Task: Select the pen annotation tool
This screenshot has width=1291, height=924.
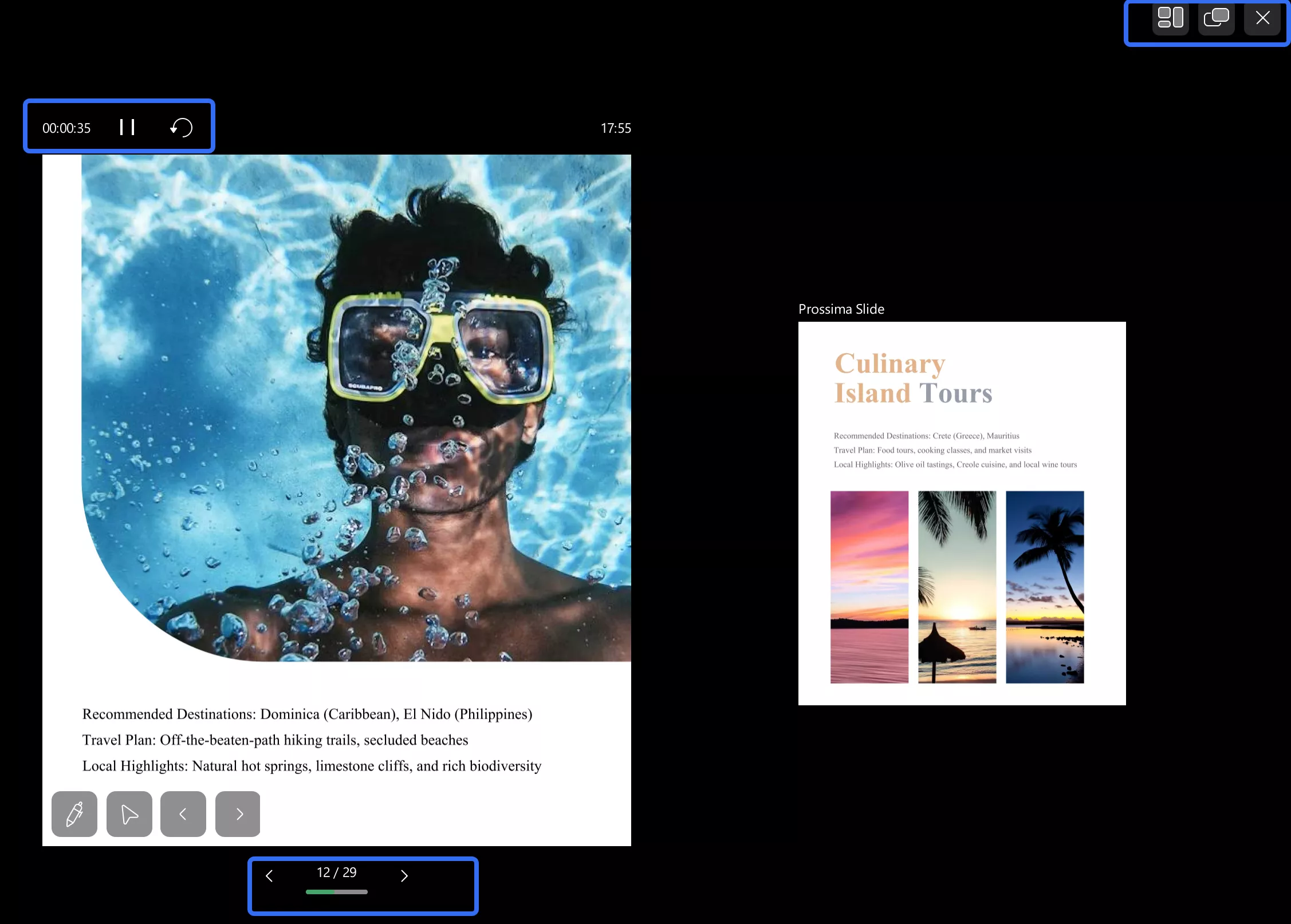Action: click(74, 814)
